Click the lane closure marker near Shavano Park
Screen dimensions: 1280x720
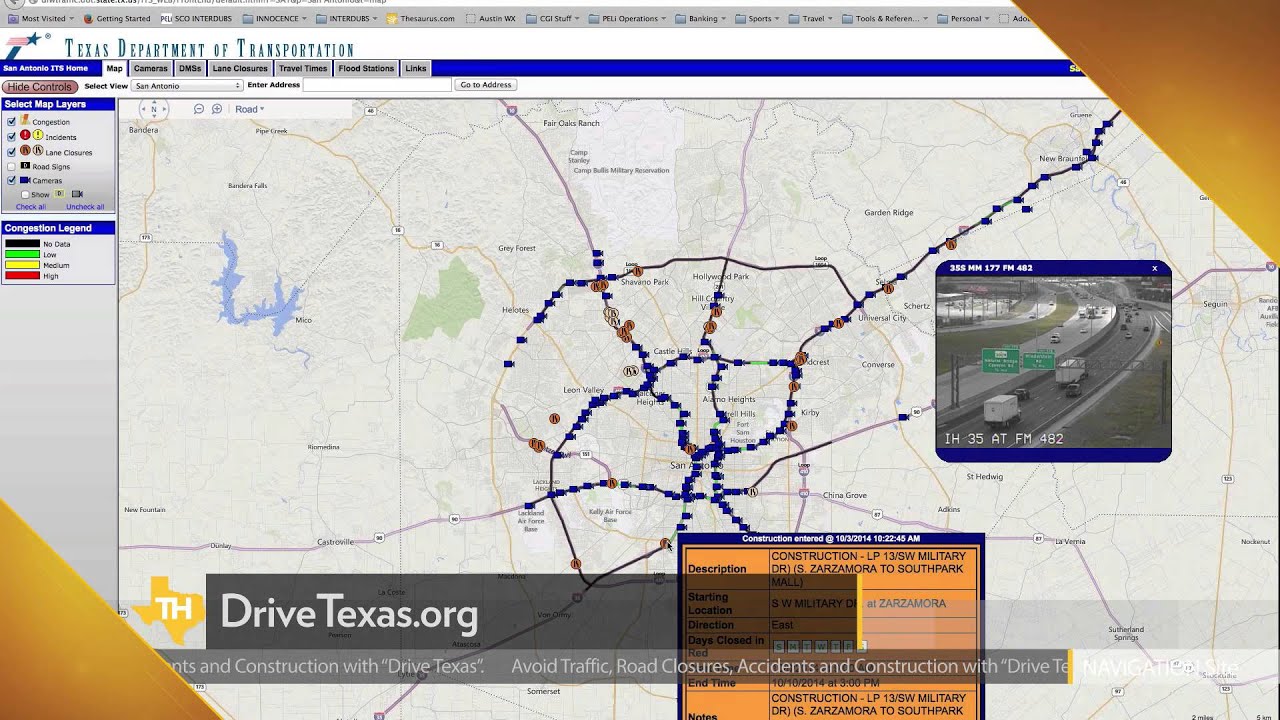coord(638,271)
